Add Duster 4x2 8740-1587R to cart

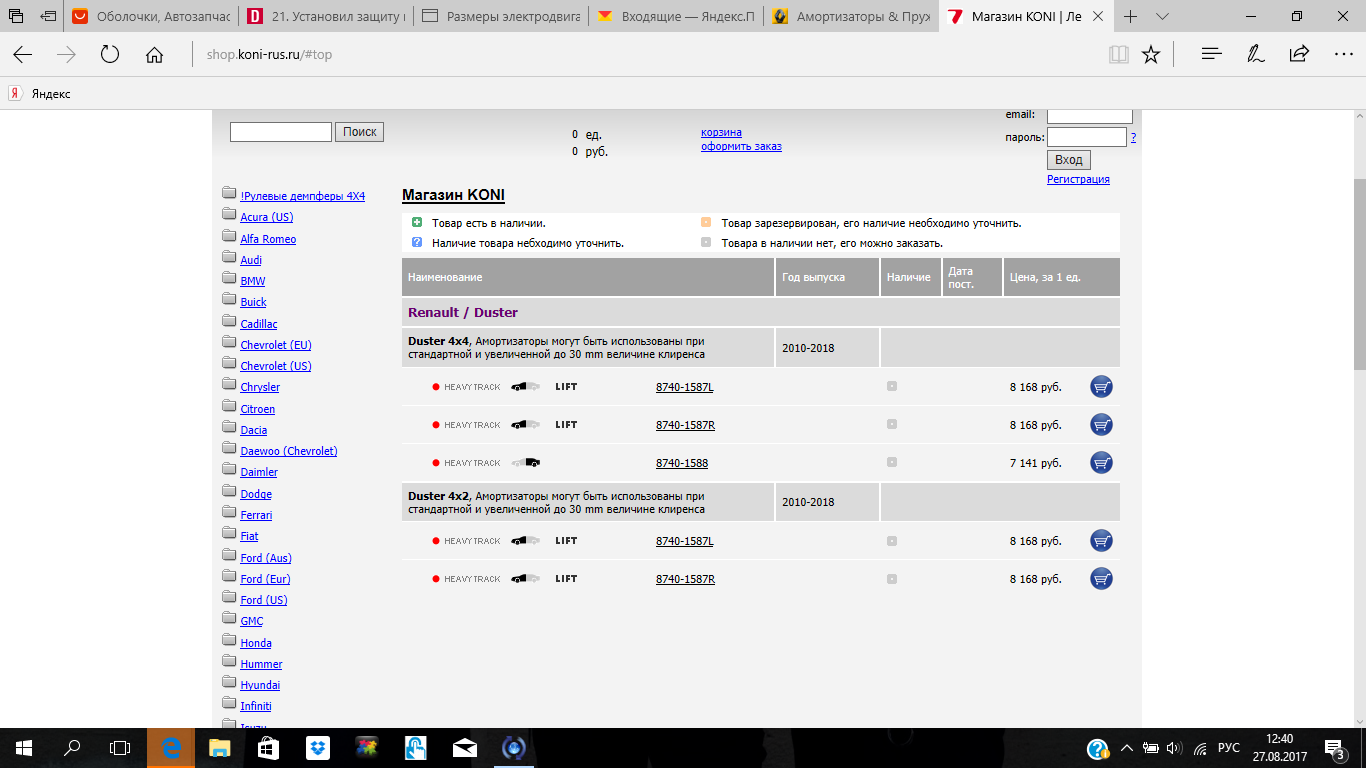pos(1101,579)
